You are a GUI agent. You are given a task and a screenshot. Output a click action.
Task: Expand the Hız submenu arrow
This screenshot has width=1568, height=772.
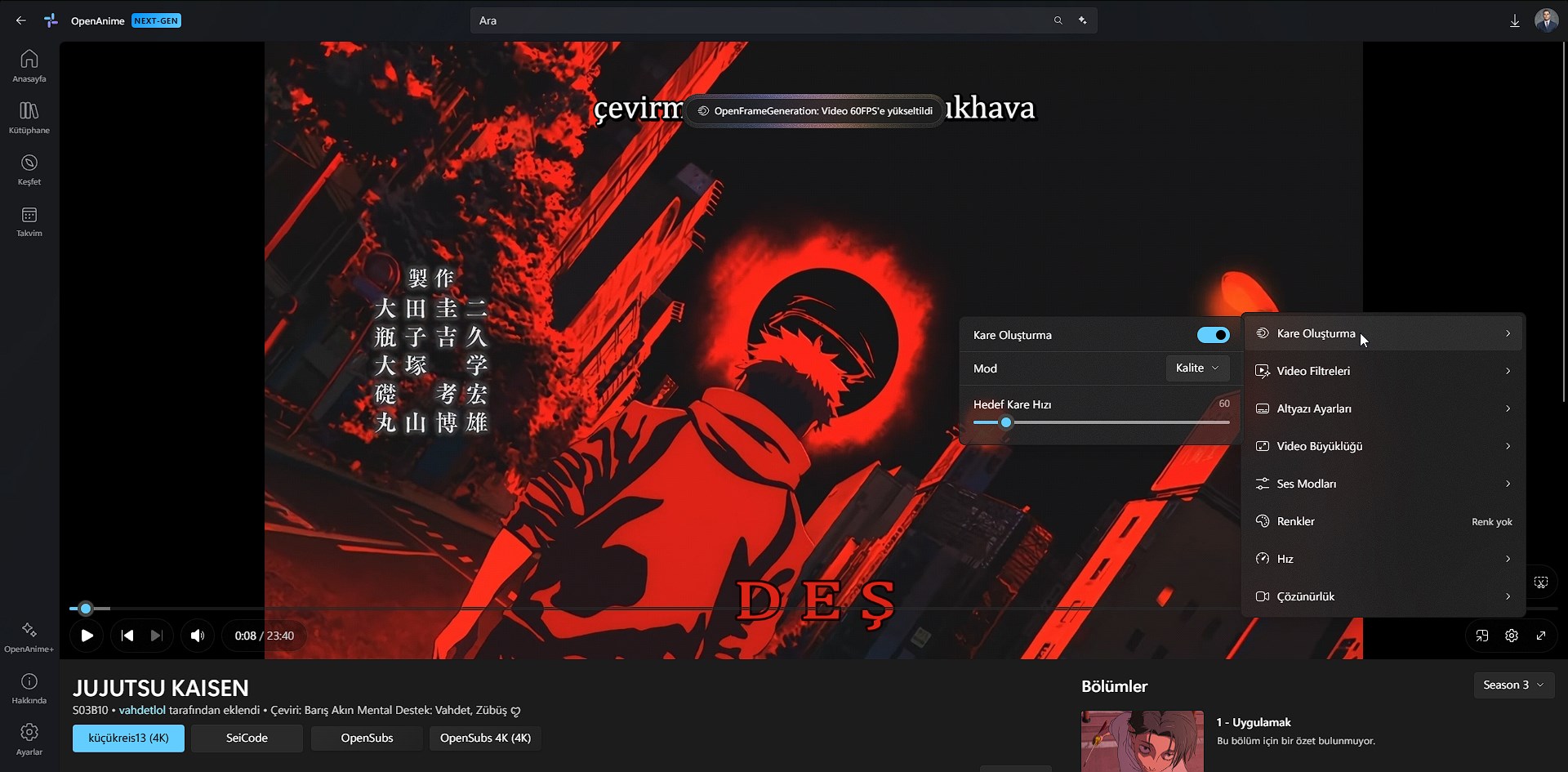click(1508, 559)
